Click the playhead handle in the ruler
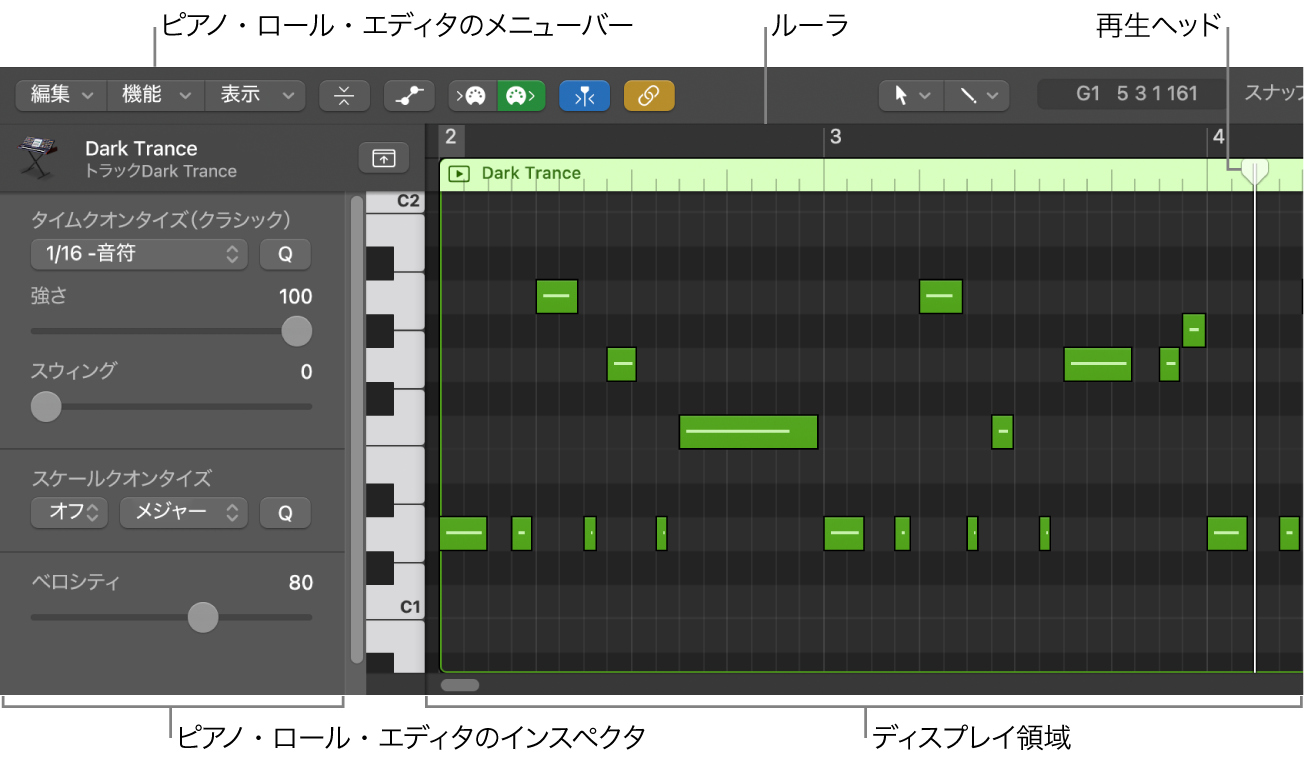Image resolution: width=1306 pixels, height=766 pixels. click(x=1255, y=171)
